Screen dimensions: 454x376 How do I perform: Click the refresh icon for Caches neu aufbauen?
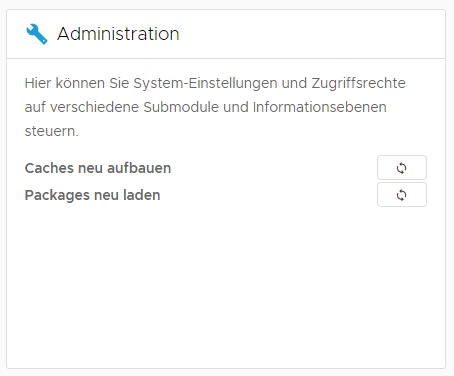402,168
